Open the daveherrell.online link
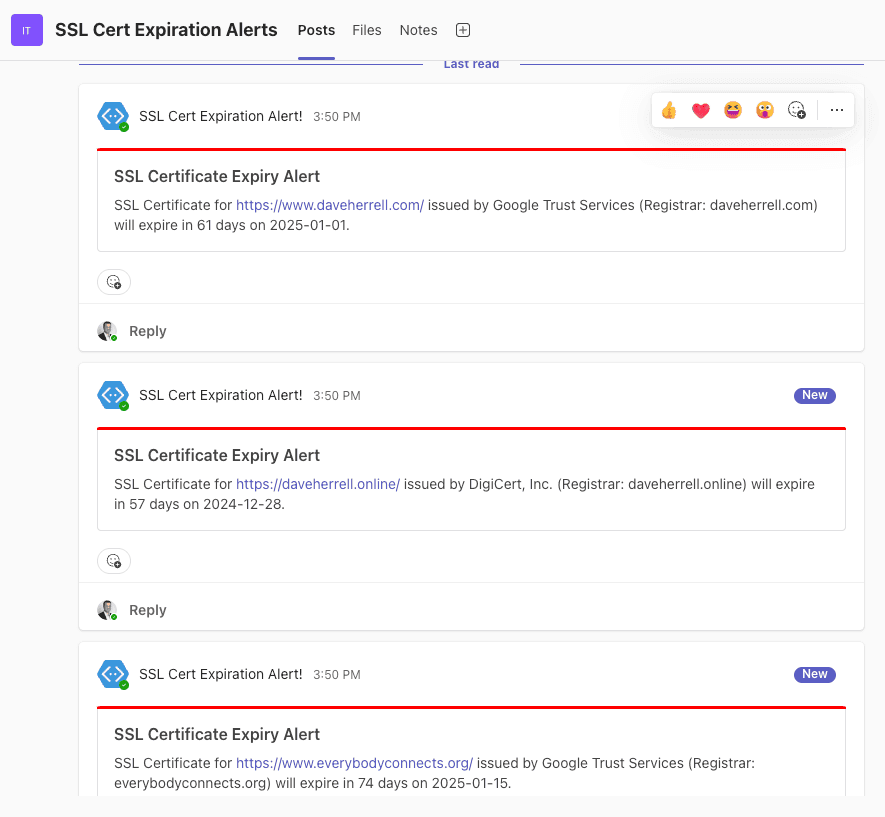Screen dimensions: 885x817 pyautogui.click(x=318, y=484)
